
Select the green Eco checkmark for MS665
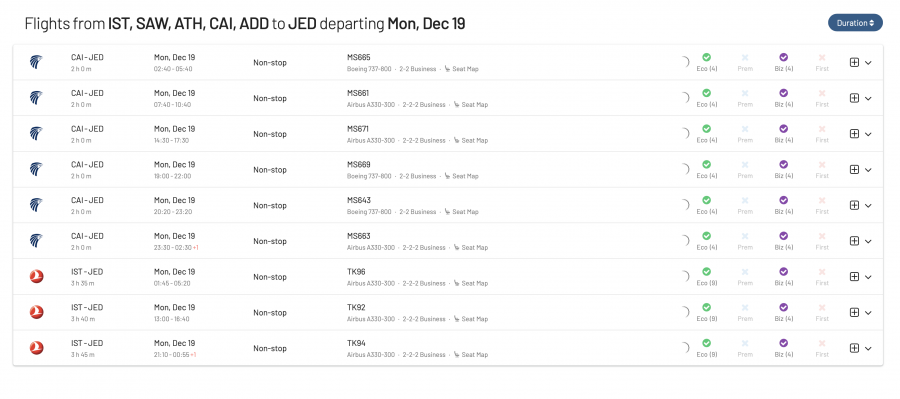(707, 57)
